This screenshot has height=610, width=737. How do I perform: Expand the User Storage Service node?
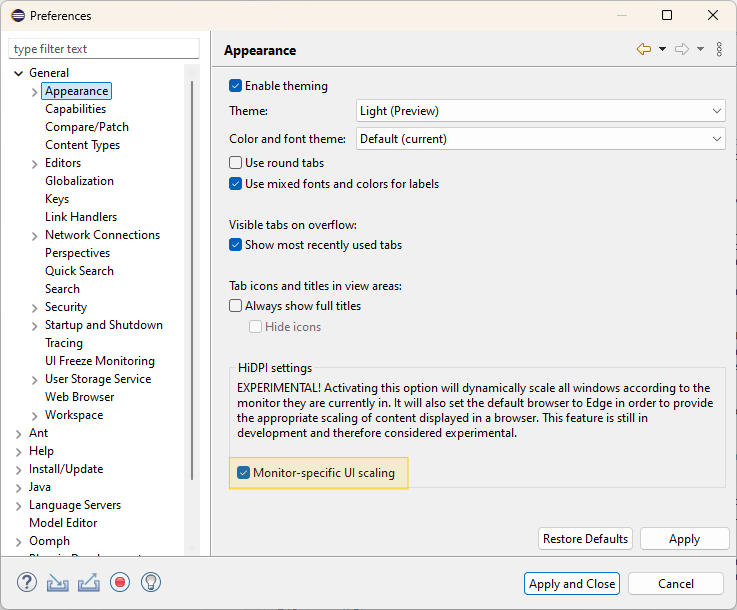click(34, 380)
